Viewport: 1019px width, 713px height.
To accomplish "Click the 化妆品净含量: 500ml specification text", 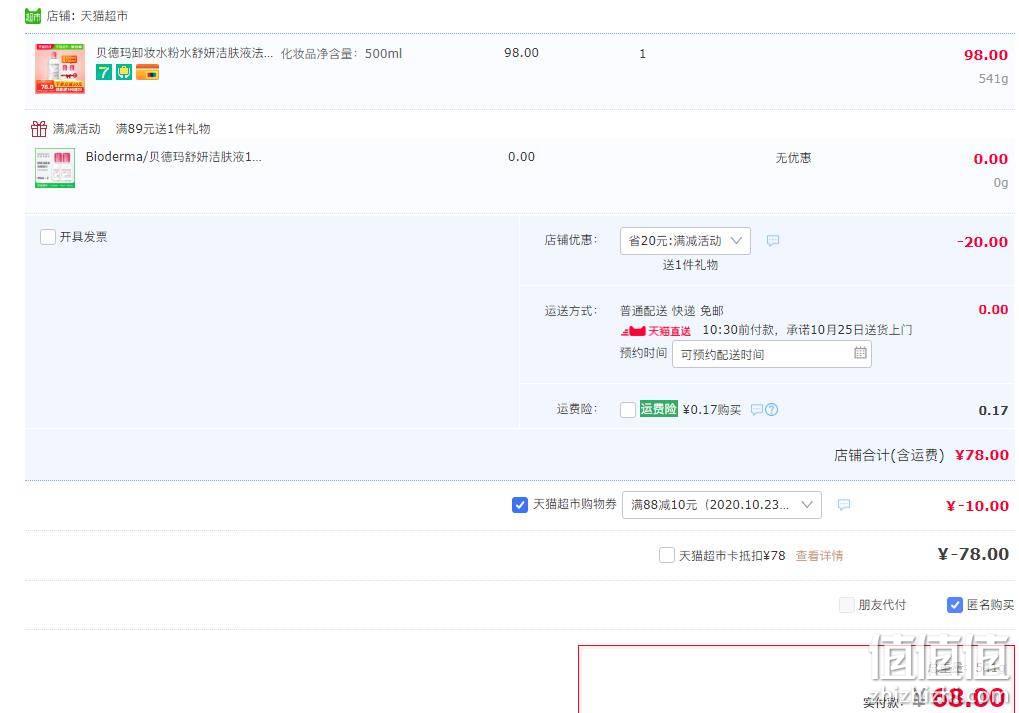I will [x=341, y=53].
